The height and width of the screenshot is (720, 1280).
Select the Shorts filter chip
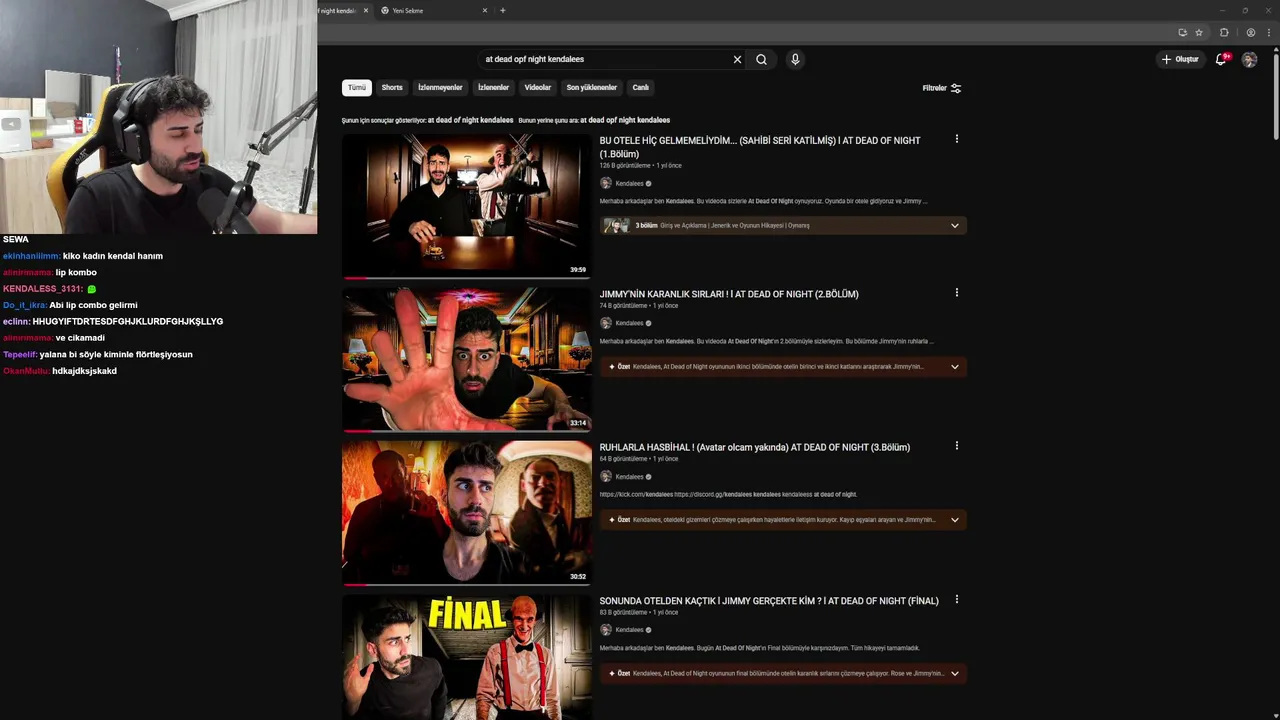click(392, 88)
